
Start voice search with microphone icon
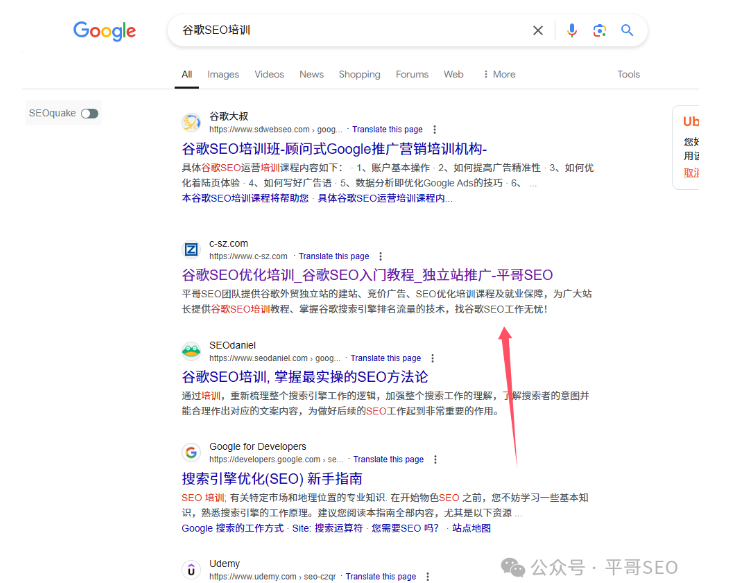click(572, 31)
